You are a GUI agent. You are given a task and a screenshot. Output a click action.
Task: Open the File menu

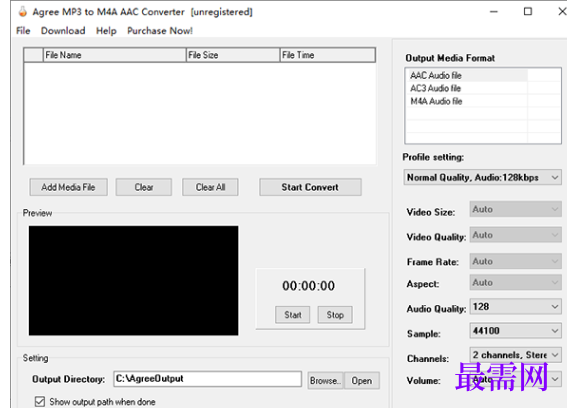point(23,31)
